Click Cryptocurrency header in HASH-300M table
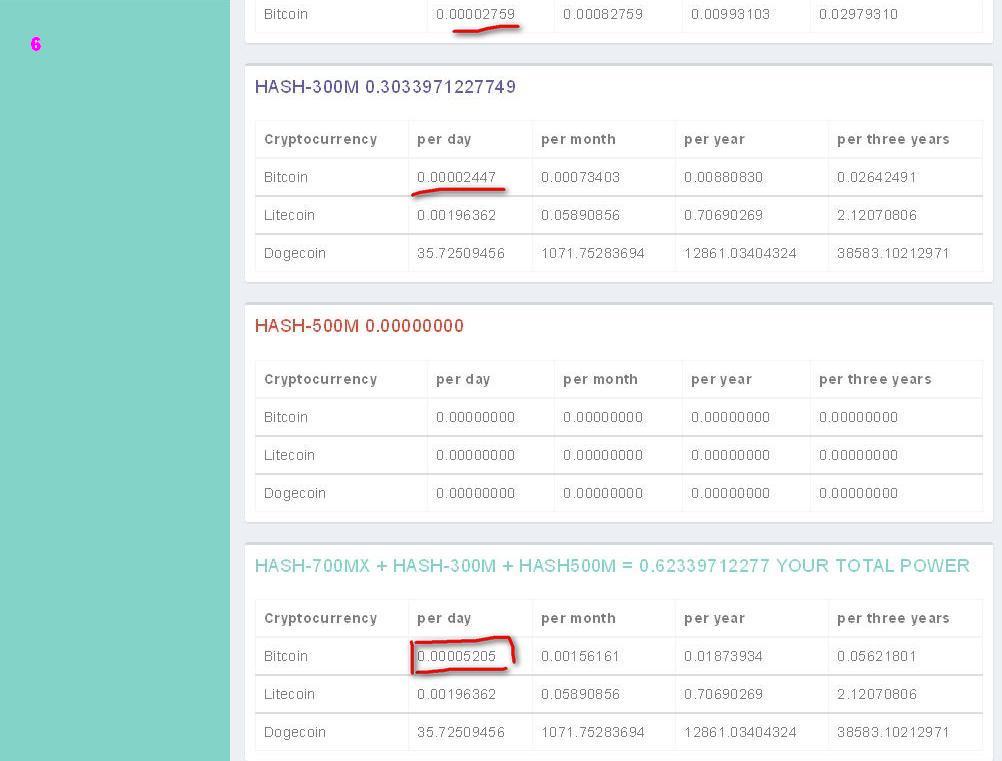 (321, 139)
